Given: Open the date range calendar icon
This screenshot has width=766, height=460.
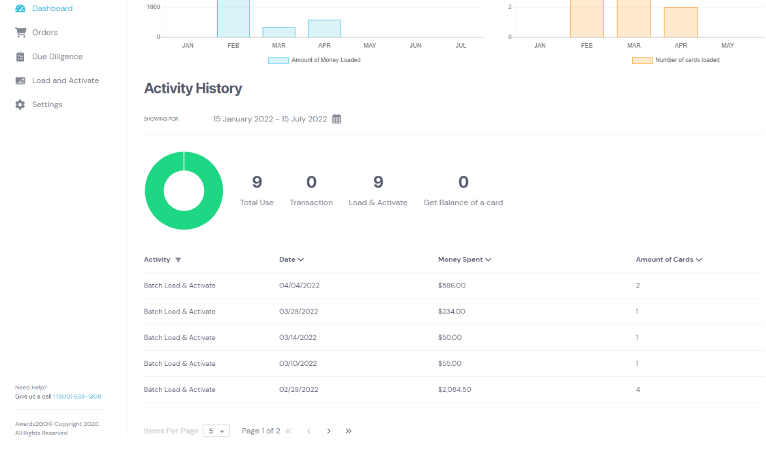Looking at the screenshot, I should pyautogui.click(x=337, y=119).
